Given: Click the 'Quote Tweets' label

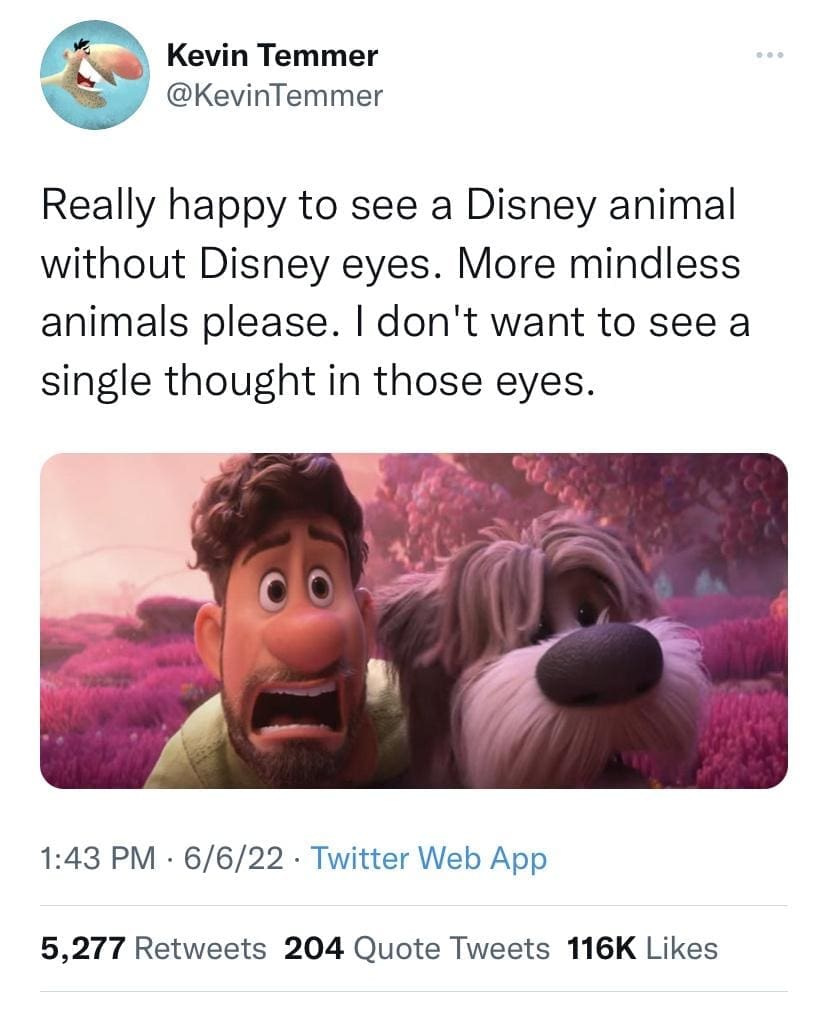Looking at the screenshot, I should (452, 948).
